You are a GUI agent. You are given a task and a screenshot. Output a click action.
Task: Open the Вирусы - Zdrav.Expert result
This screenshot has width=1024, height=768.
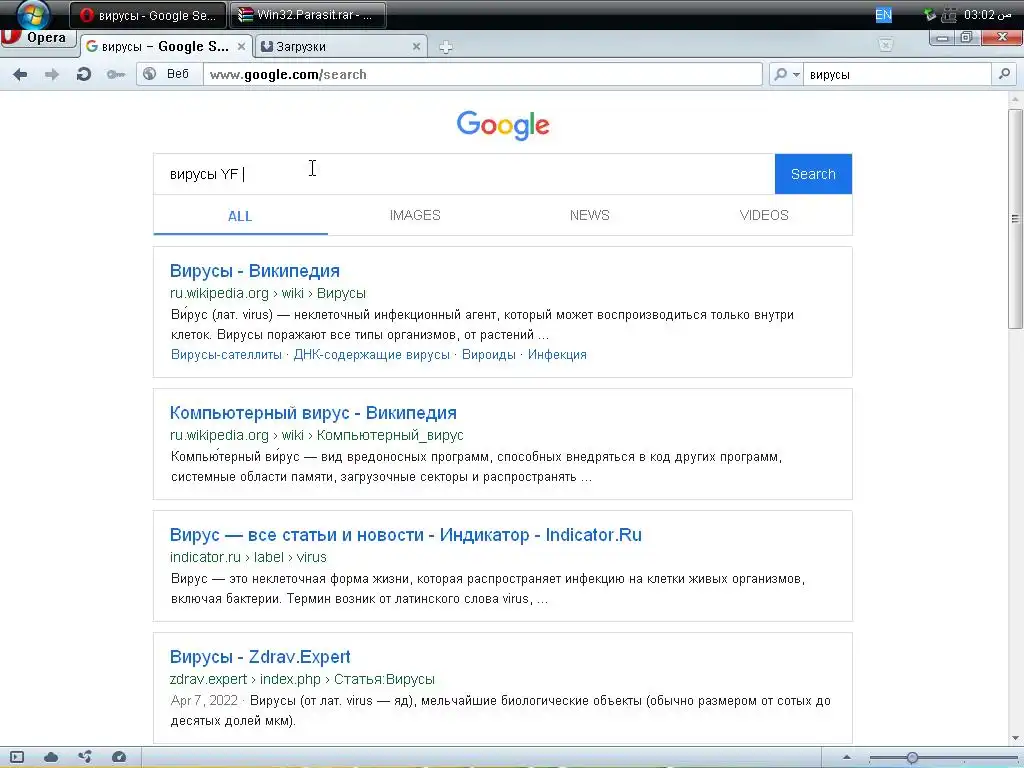click(260, 657)
